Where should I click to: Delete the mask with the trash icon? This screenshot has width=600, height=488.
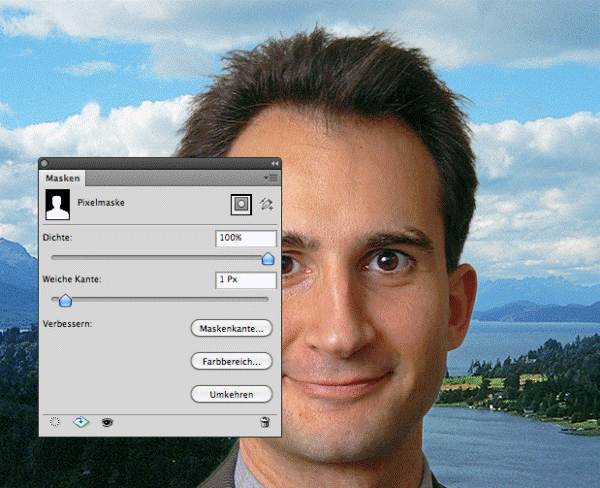(264, 422)
